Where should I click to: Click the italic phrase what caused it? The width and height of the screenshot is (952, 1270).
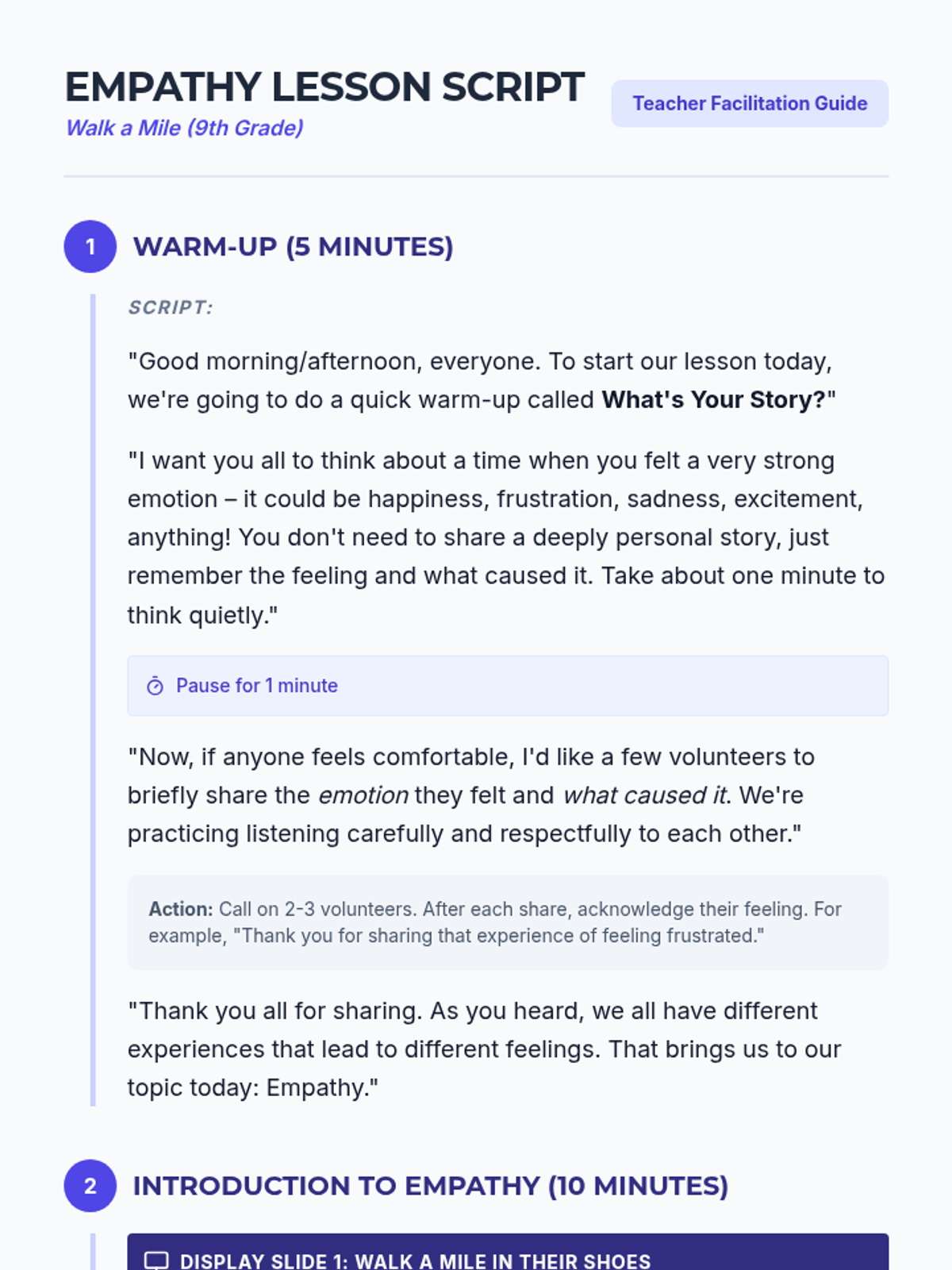(644, 795)
